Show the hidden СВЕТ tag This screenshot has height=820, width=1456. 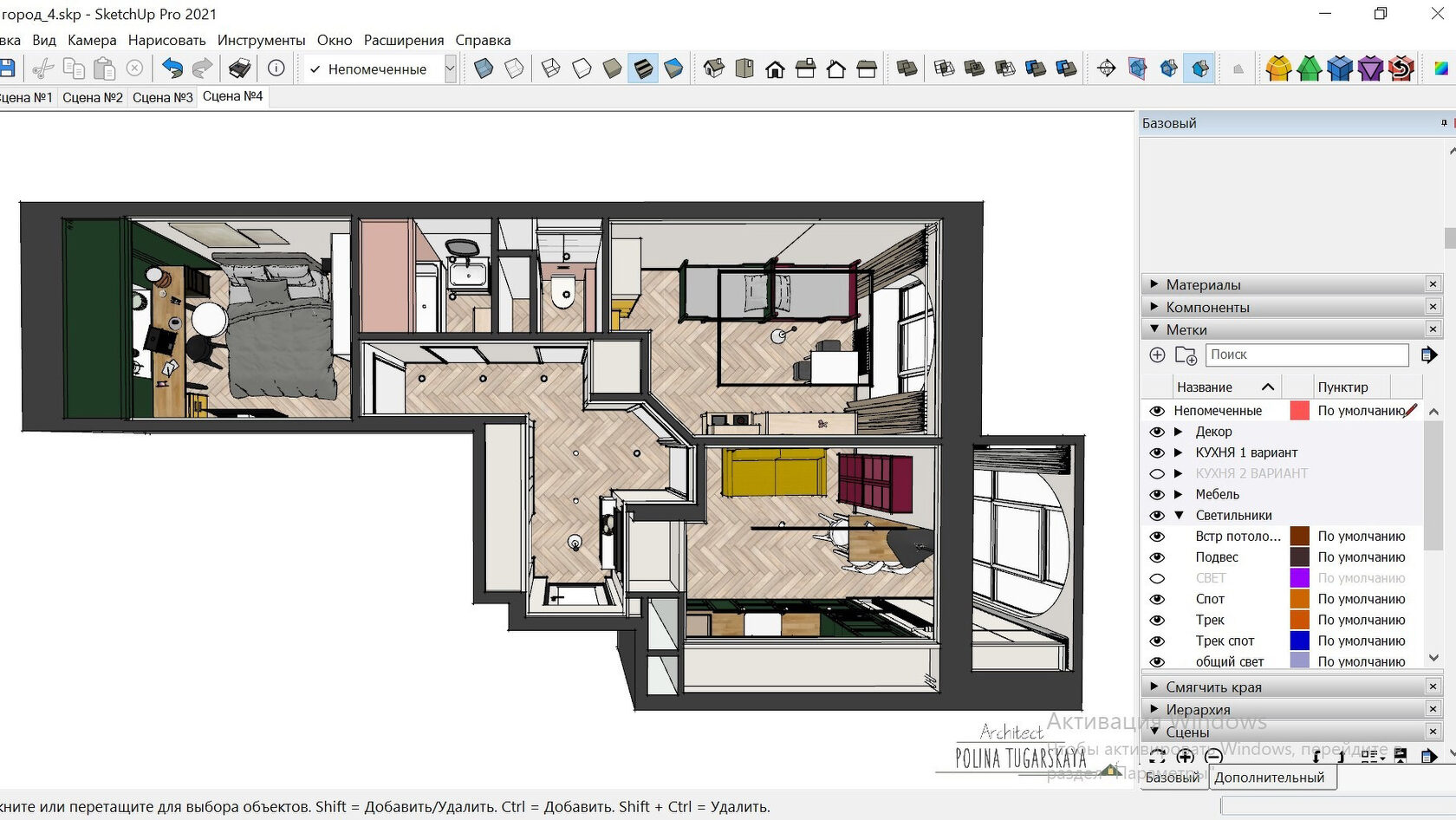[x=1157, y=578]
